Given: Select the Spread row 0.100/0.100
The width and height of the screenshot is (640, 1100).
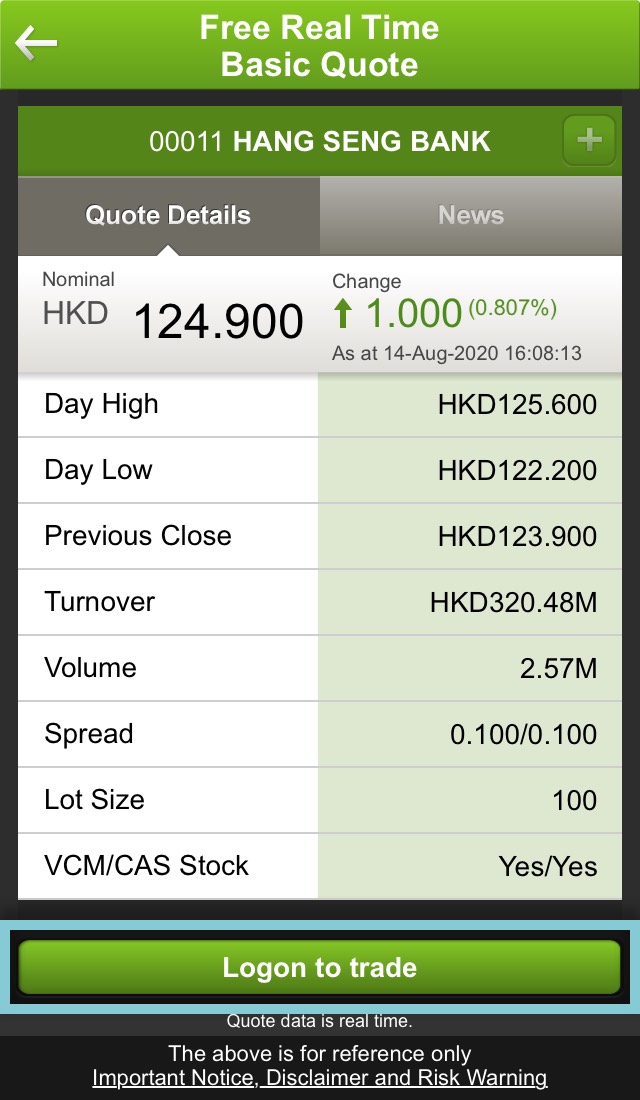Looking at the screenshot, I should coord(320,734).
